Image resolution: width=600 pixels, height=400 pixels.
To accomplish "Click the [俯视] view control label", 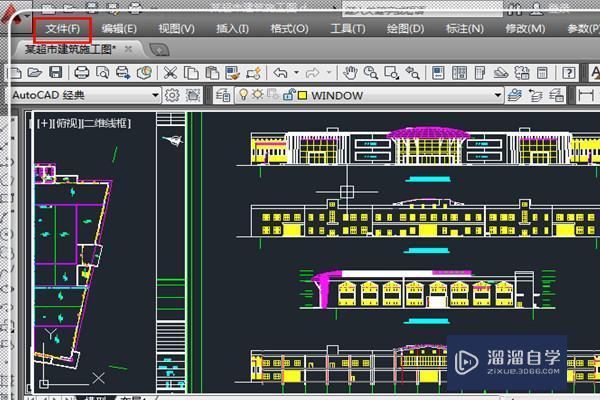I will click(67, 122).
